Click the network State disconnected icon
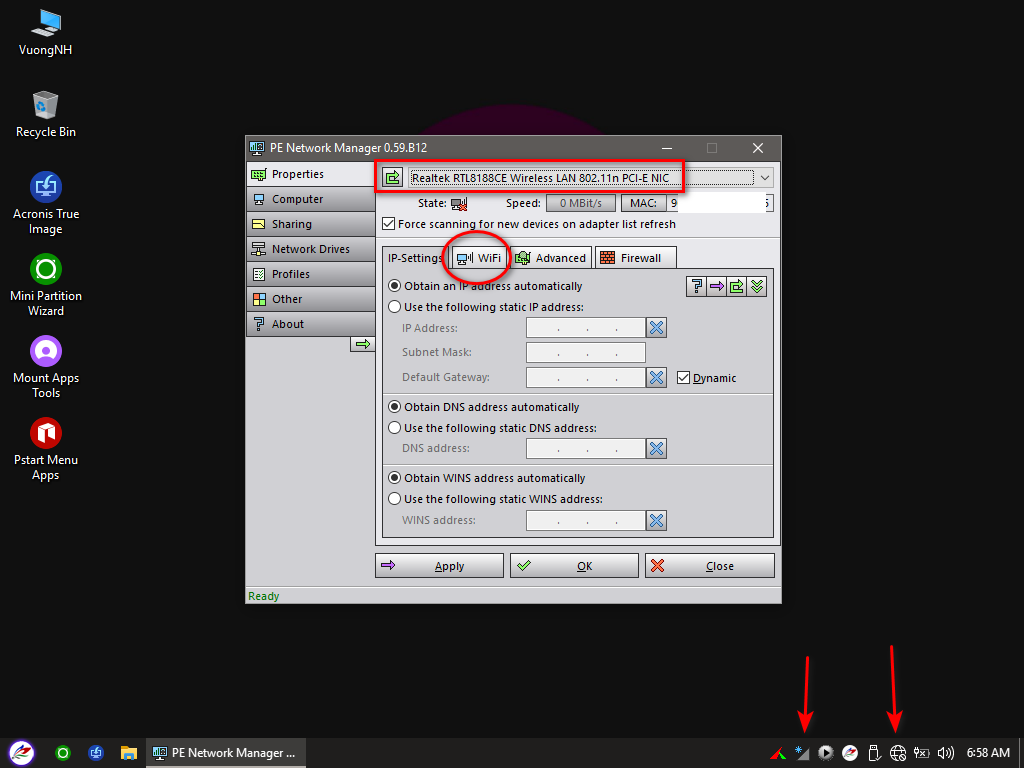 click(x=460, y=204)
